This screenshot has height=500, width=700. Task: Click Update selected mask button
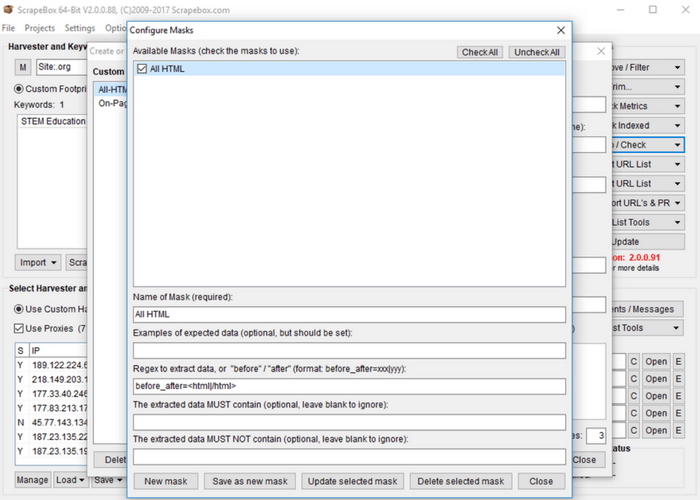click(x=352, y=481)
